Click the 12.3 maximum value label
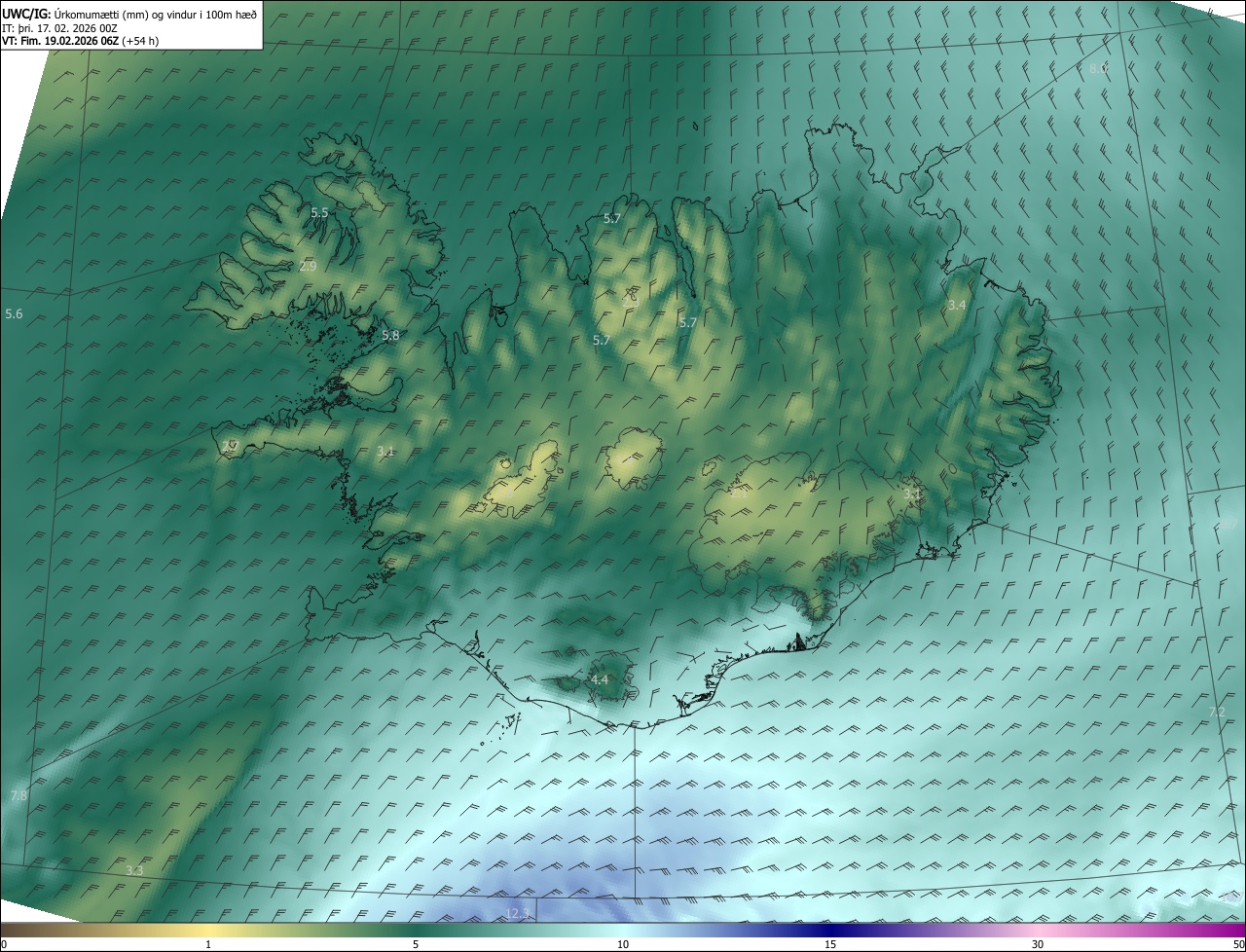 pyautogui.click(x=518, y=913)
